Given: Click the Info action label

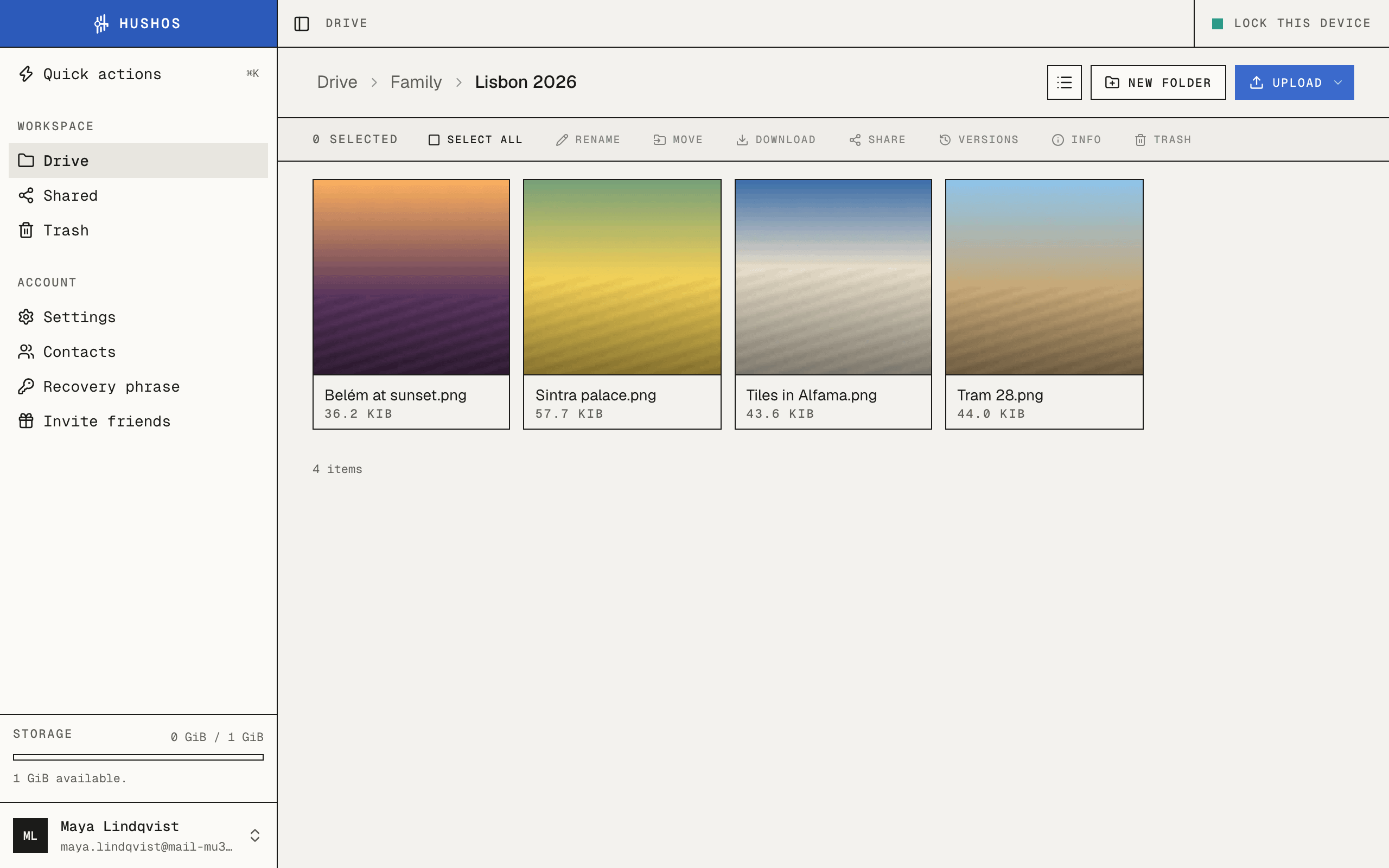Looking at the screenshot, I should (x=1086, y=140).
